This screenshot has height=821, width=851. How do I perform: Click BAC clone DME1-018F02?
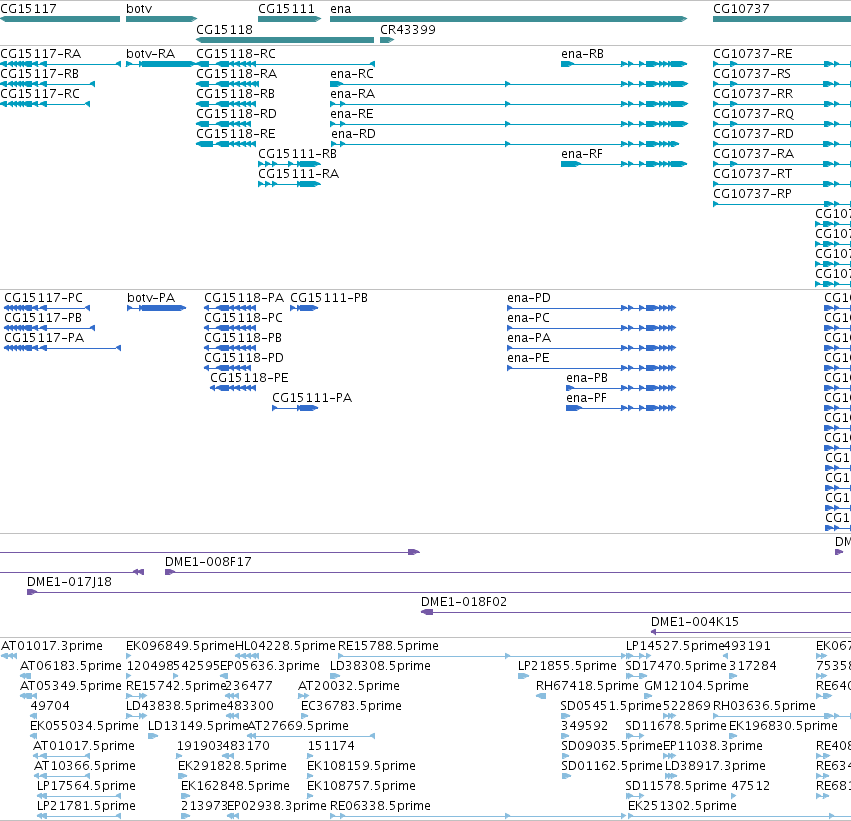(x=636, y=612)
